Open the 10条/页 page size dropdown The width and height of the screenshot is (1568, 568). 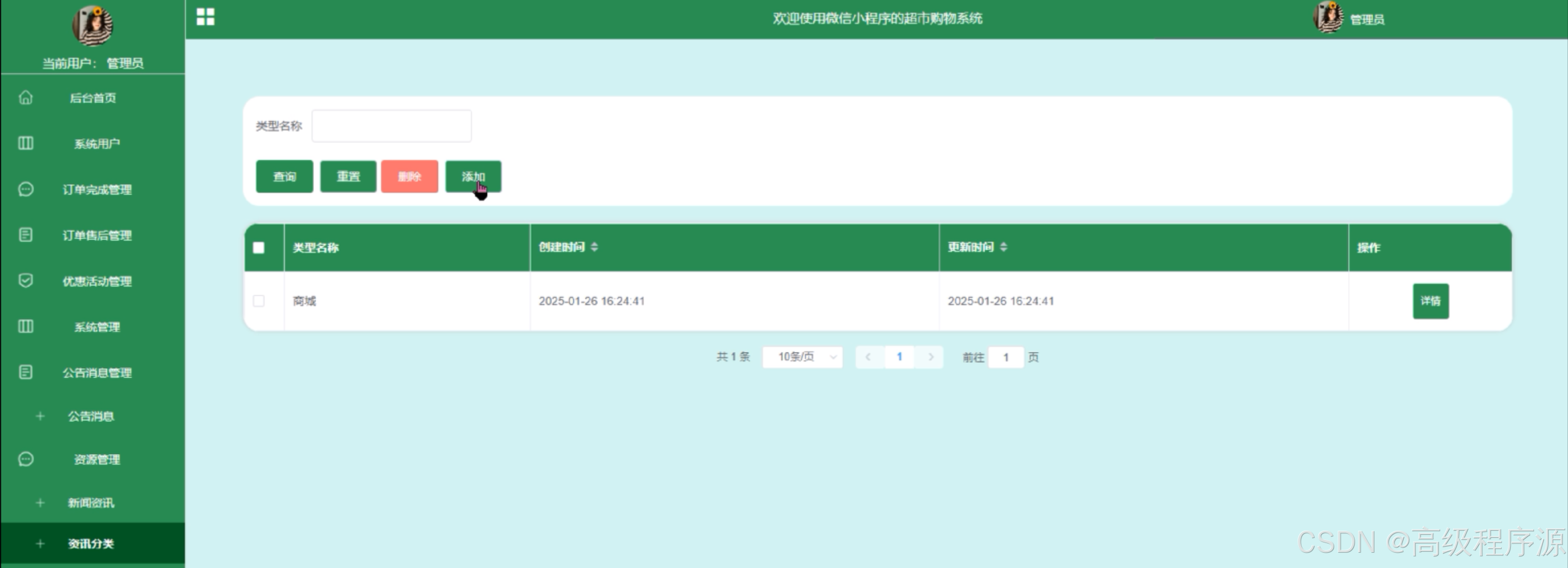click(802, 357)
